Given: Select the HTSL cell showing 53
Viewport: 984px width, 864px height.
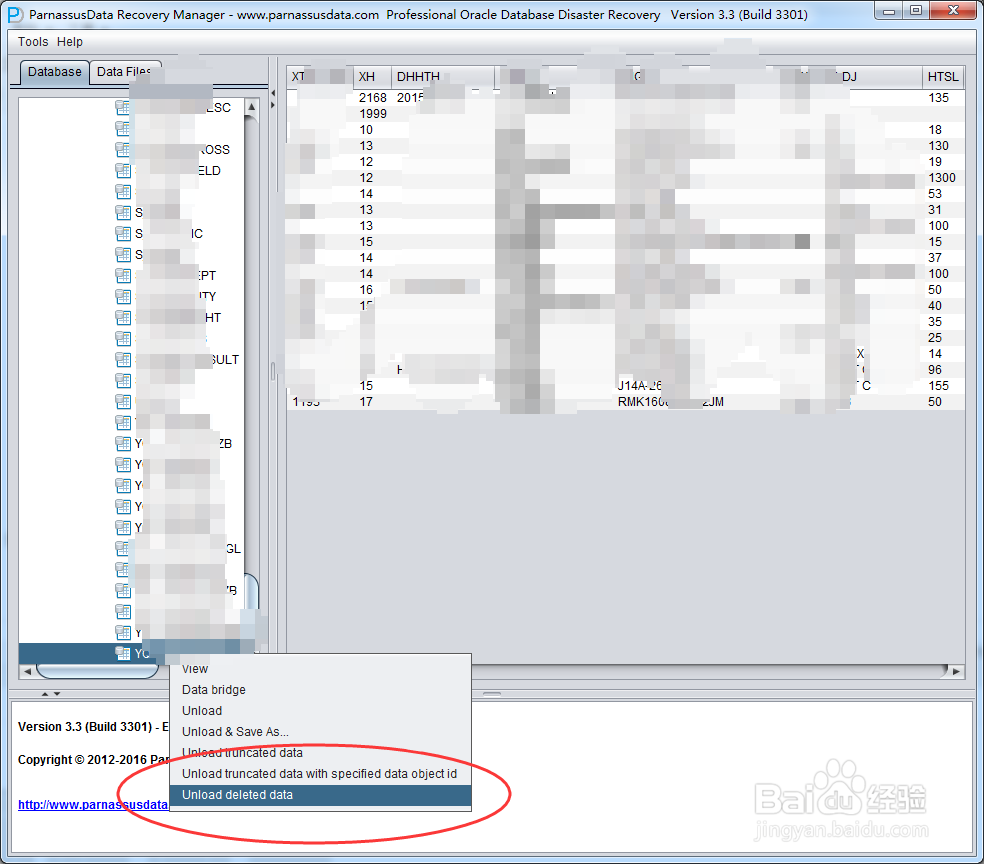Looking at the screenshot, I should click(x=943, y=193).
